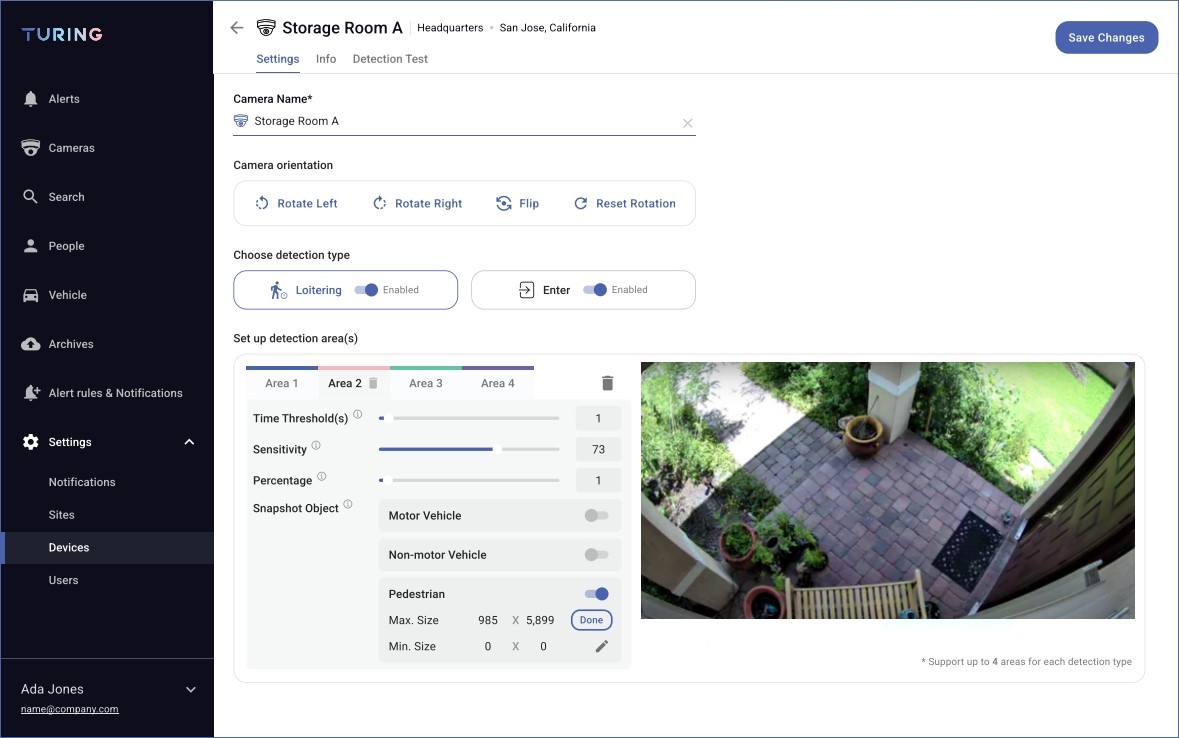Turn off the Enter detection toggle
1179x738 pixels.
pos(596,290)
